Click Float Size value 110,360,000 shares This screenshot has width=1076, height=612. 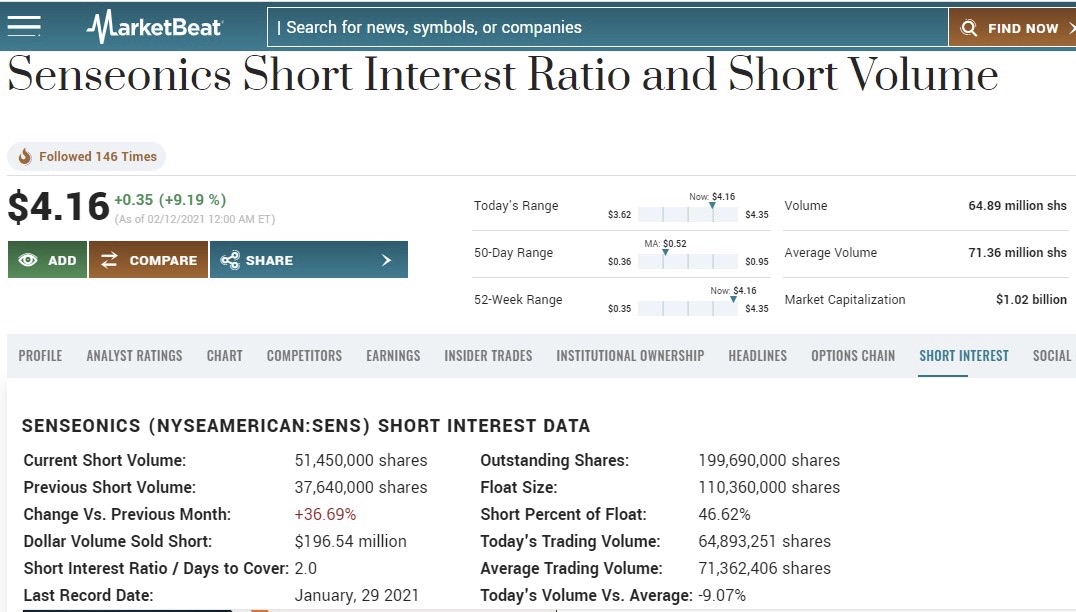point(769,487)
